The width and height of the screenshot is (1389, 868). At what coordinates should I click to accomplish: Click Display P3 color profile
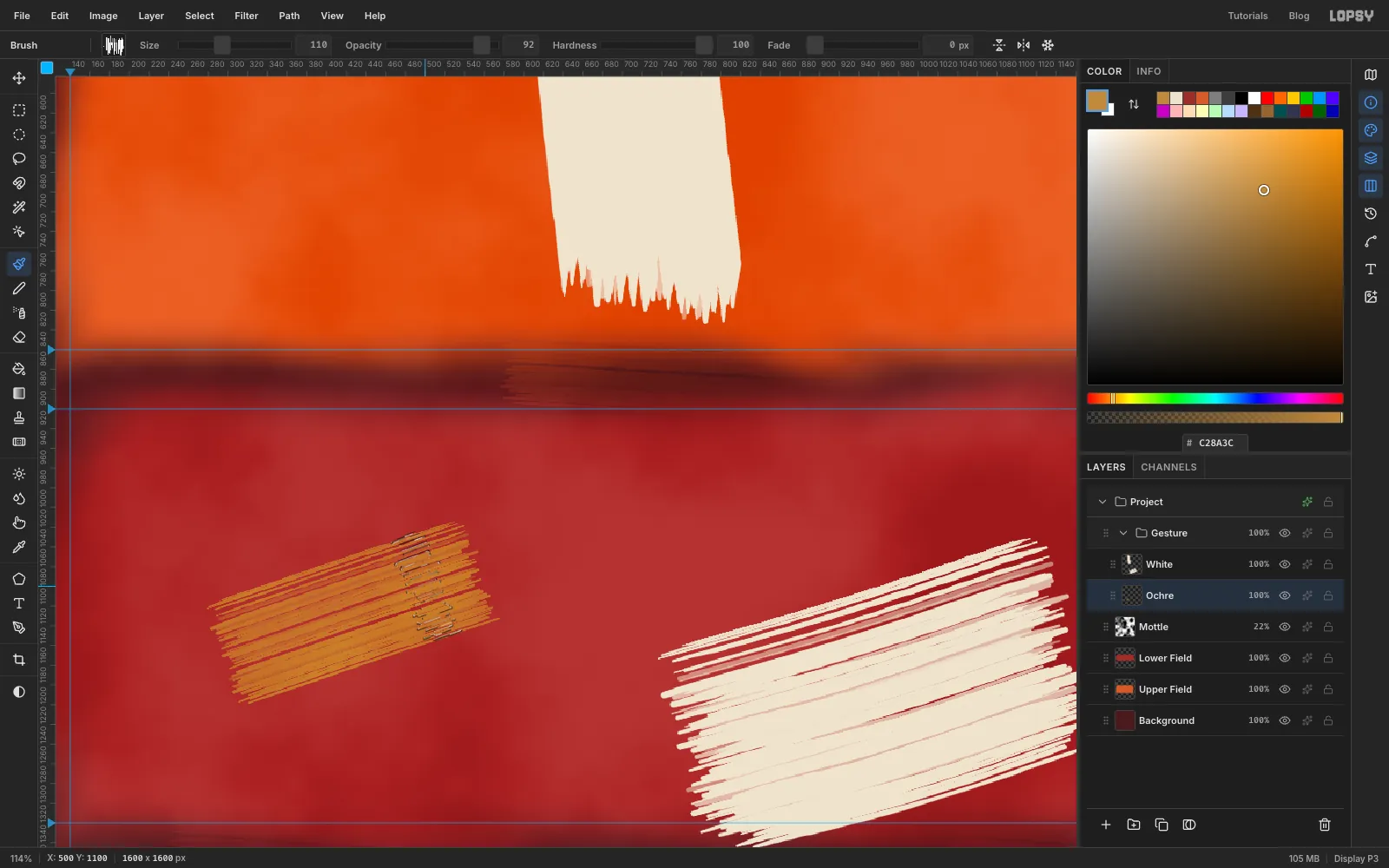[x=1356, y=858]
